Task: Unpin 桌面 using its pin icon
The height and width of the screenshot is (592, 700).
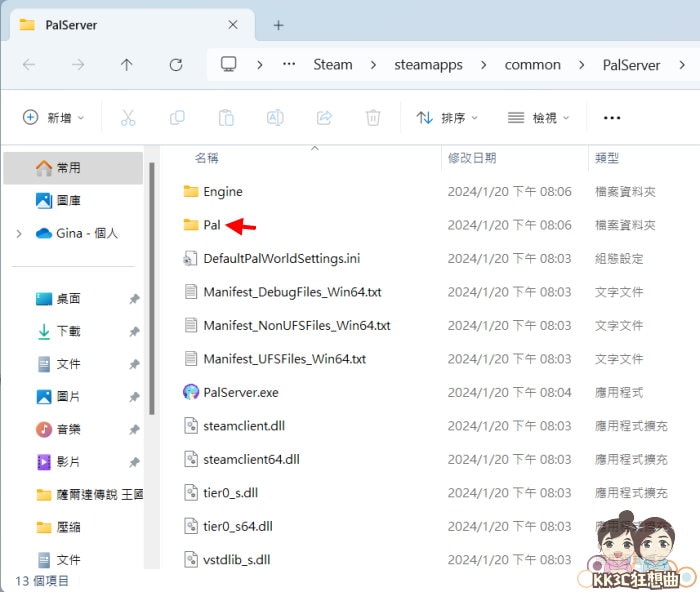Action: pos(134,299)
